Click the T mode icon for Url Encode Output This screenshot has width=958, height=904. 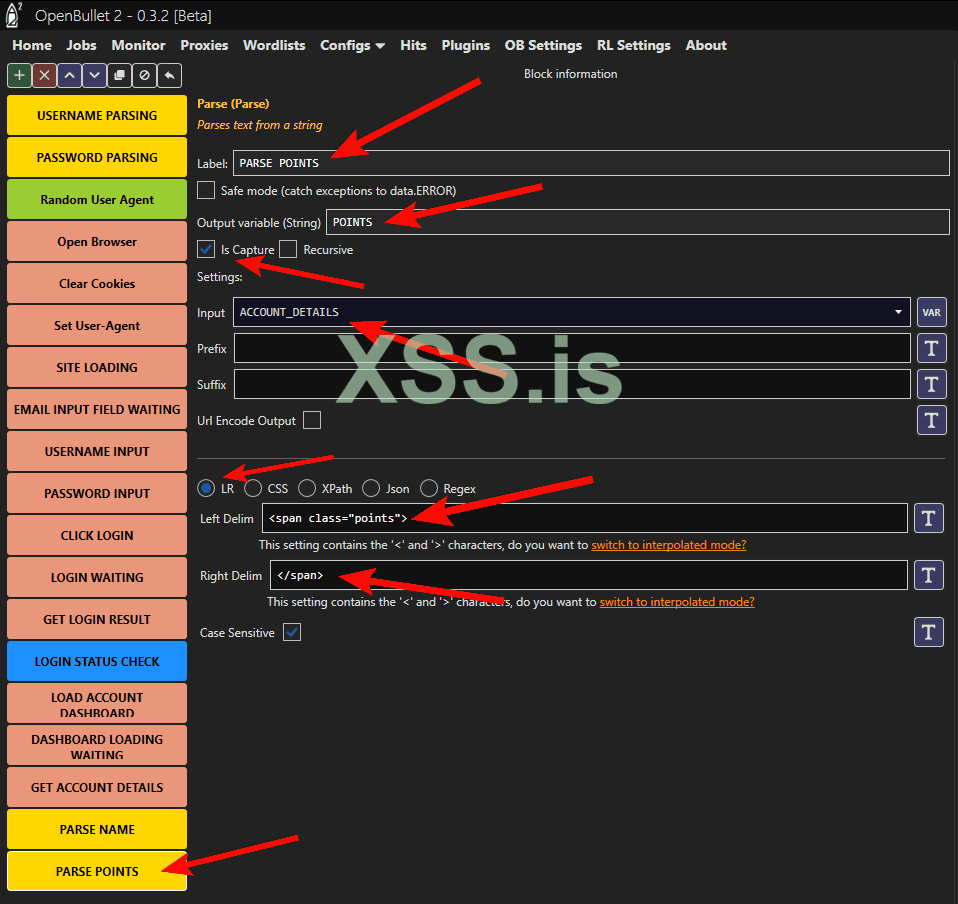point(931,420)
